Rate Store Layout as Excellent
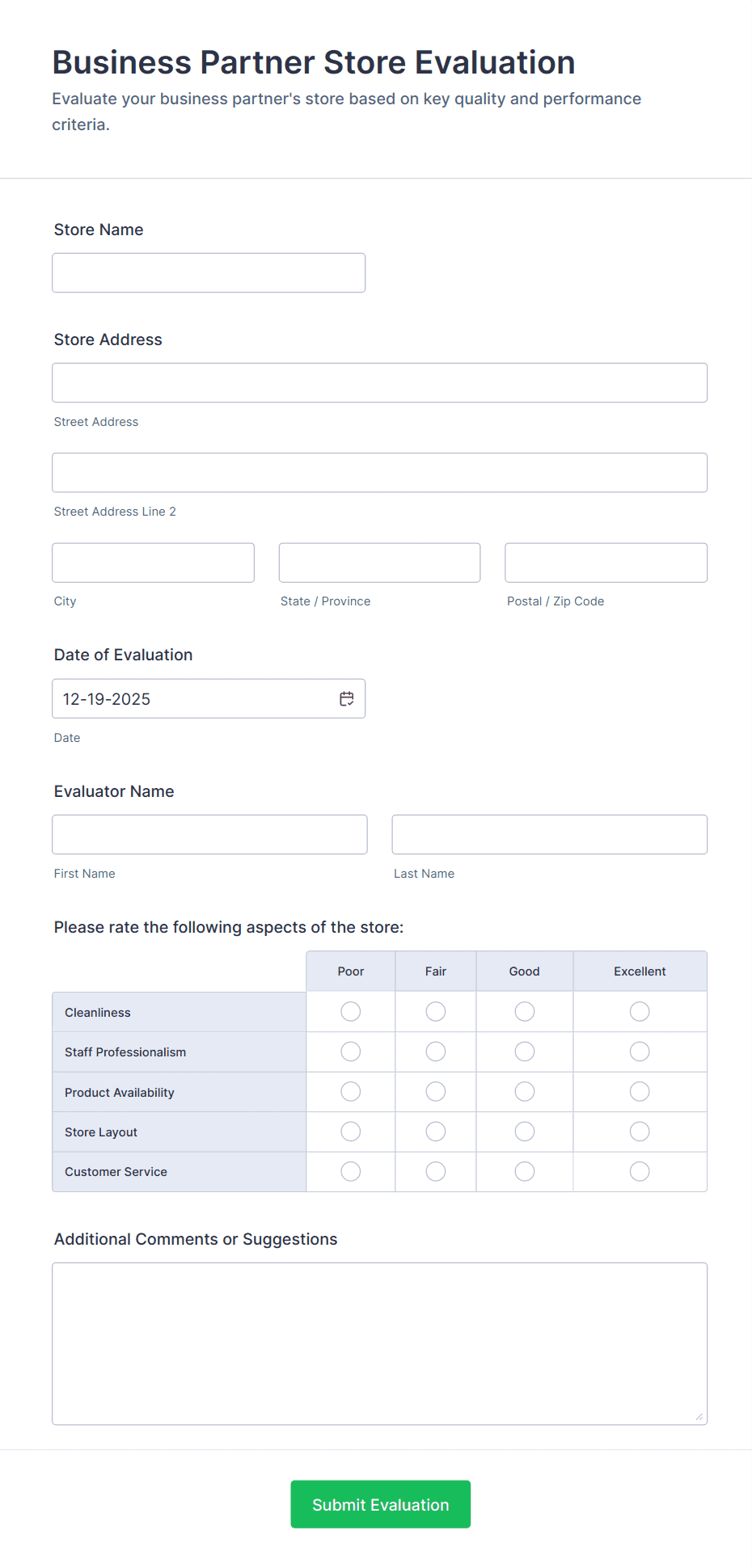Screen dimensions: 752x1568 click(x=640, y=1132)
